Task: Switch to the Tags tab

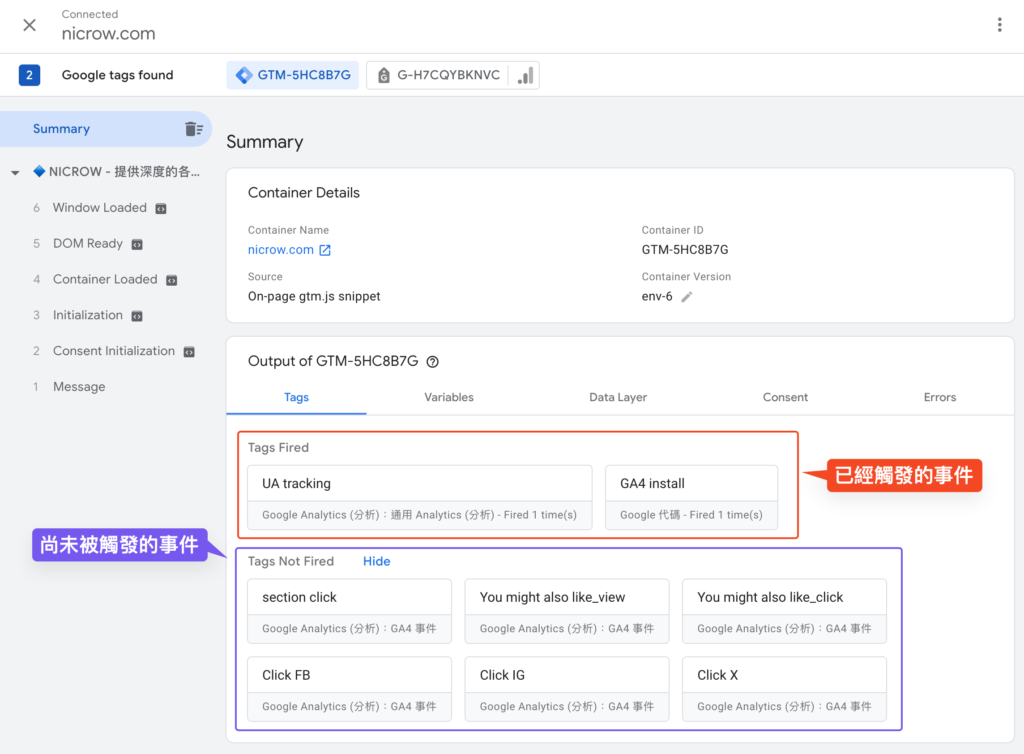Action: coord(296,398)
